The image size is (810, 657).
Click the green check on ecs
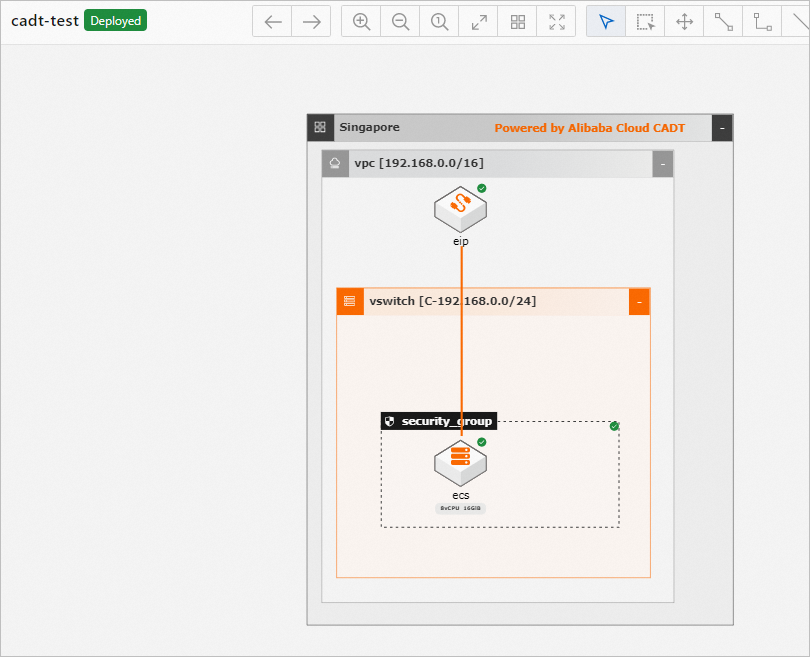[x=481, y=442]
